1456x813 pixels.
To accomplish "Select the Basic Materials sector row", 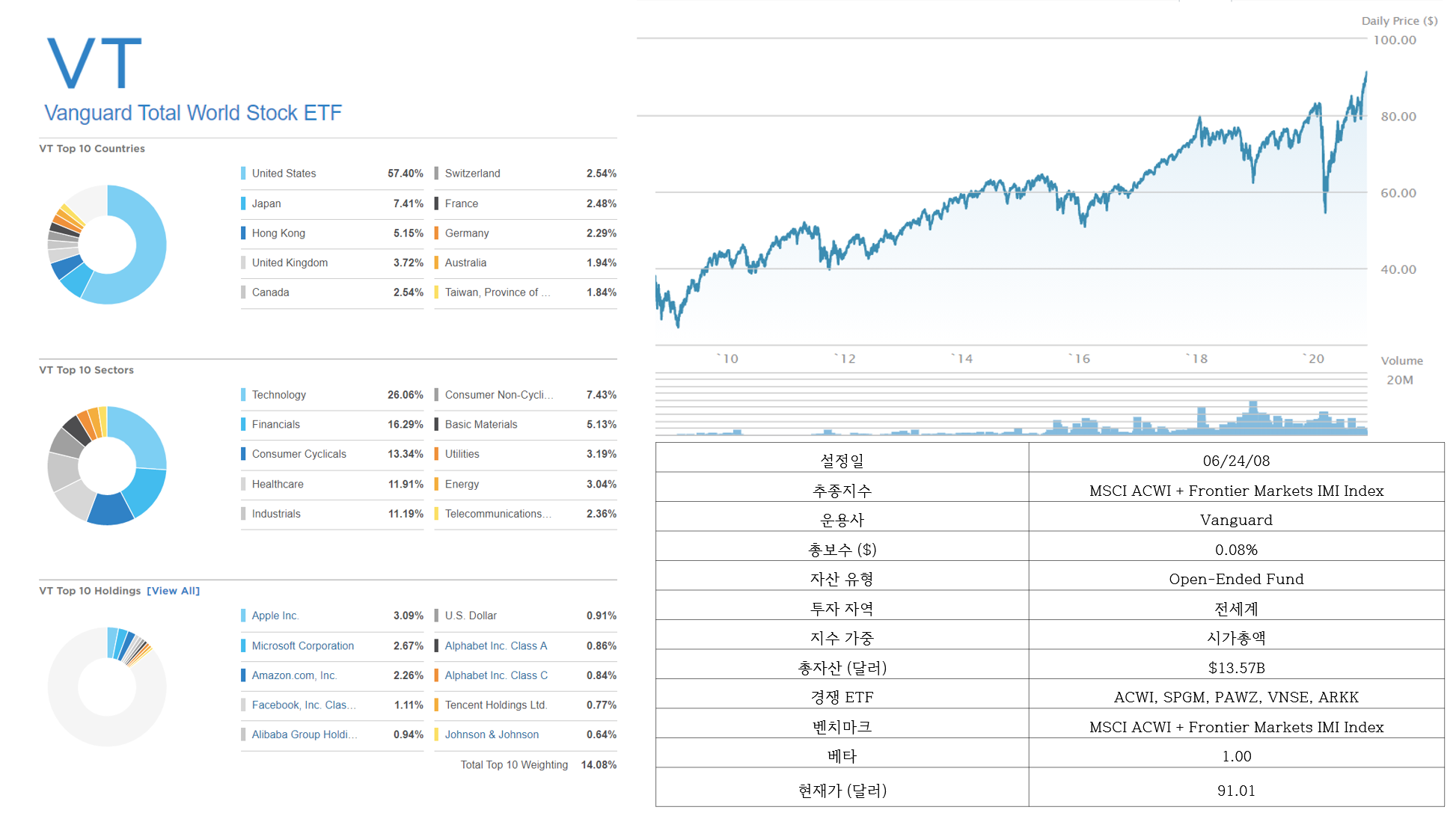I will coord(525,424).
